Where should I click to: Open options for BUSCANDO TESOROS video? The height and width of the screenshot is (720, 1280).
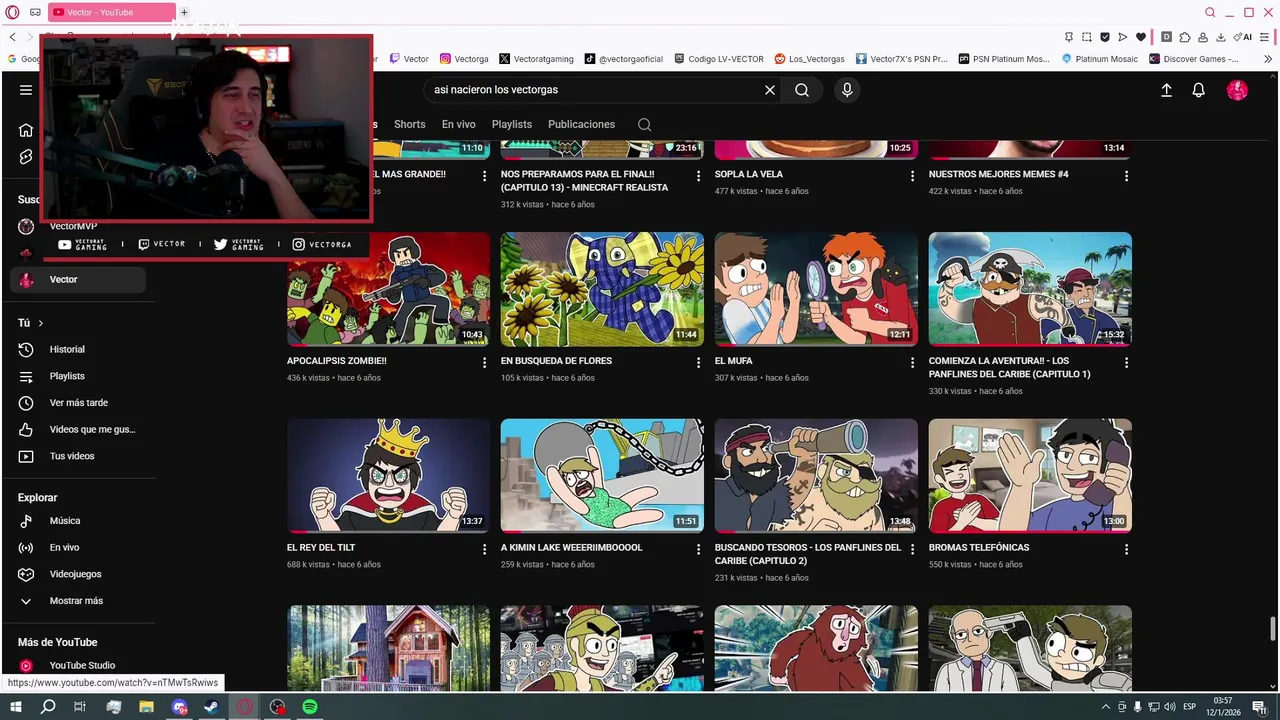pos(912,550)
